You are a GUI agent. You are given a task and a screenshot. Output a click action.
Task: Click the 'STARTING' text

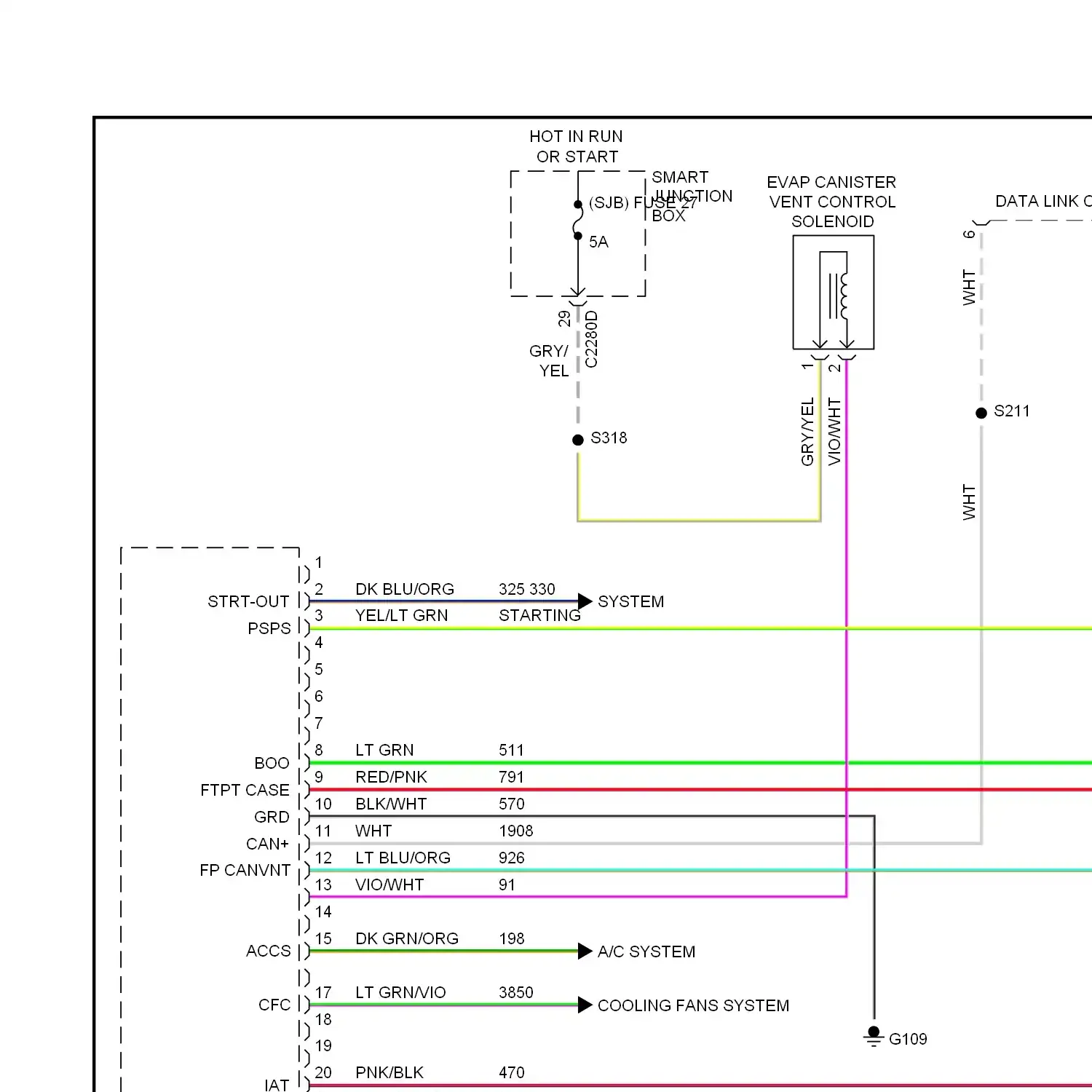pyautogui.click(x=539, y=615)
